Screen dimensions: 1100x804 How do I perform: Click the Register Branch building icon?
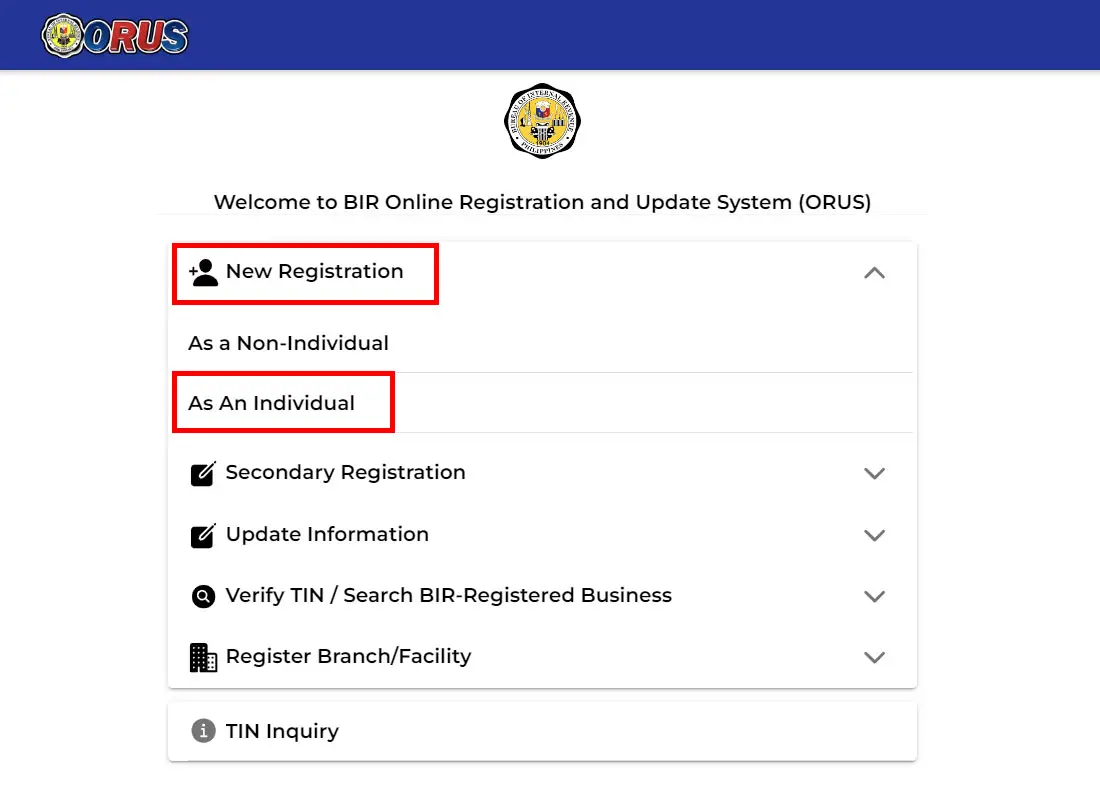point(203,657)
